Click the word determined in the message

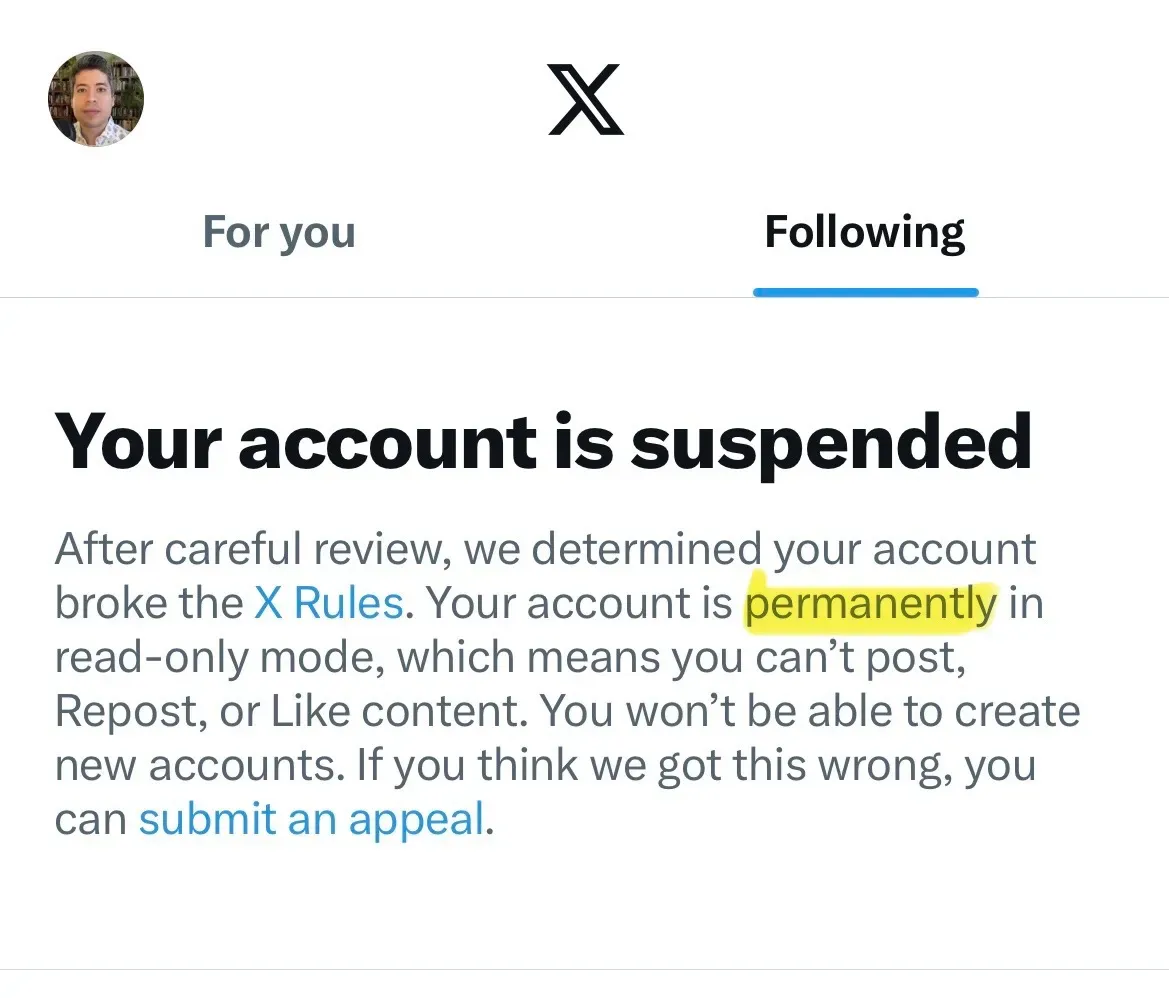646,549
